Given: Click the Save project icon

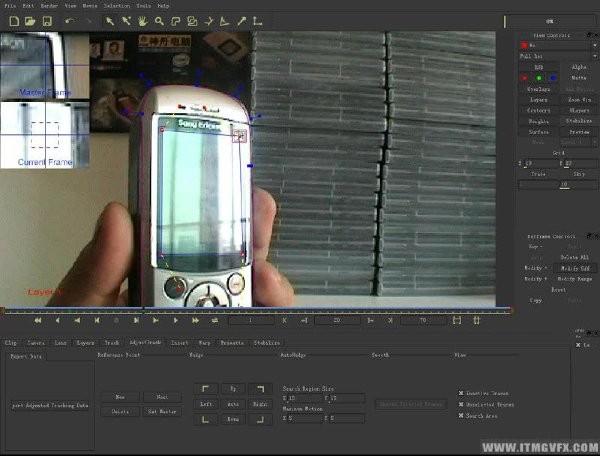Looking at the screenshot, I should pyautogui.click(x=47, y=21).
